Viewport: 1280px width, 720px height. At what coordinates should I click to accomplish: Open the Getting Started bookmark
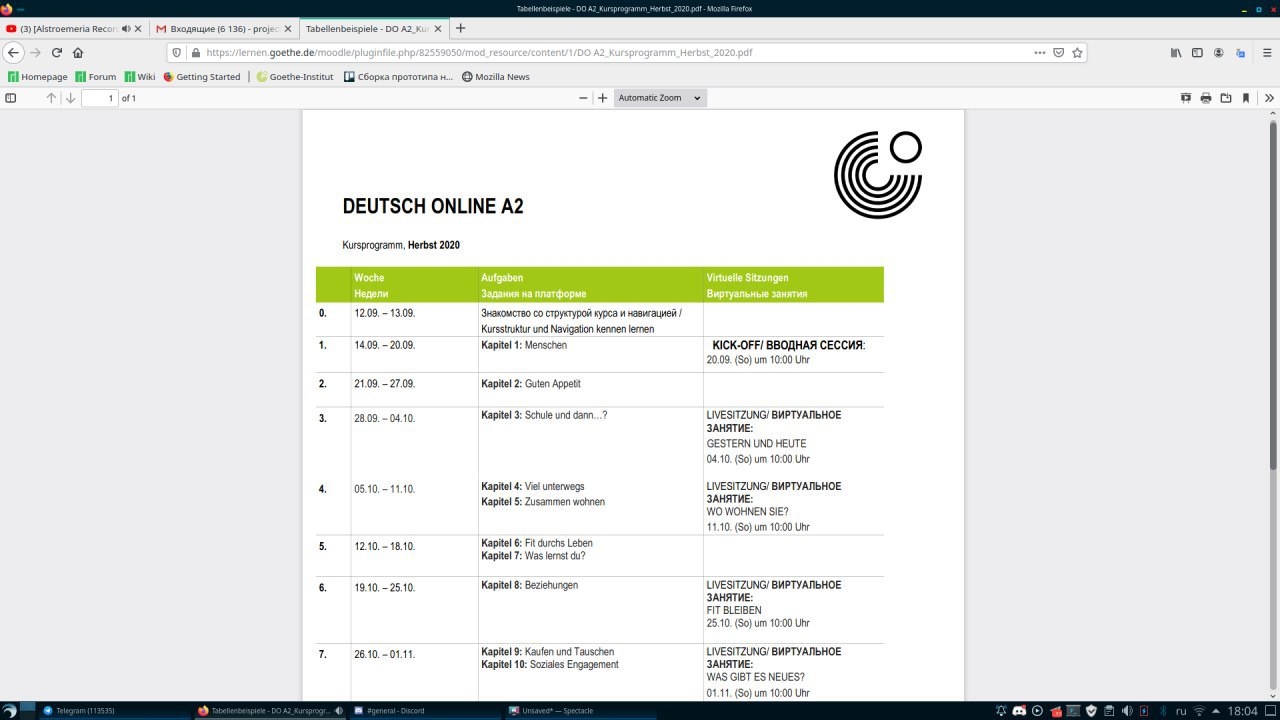[x=202, y=76]
